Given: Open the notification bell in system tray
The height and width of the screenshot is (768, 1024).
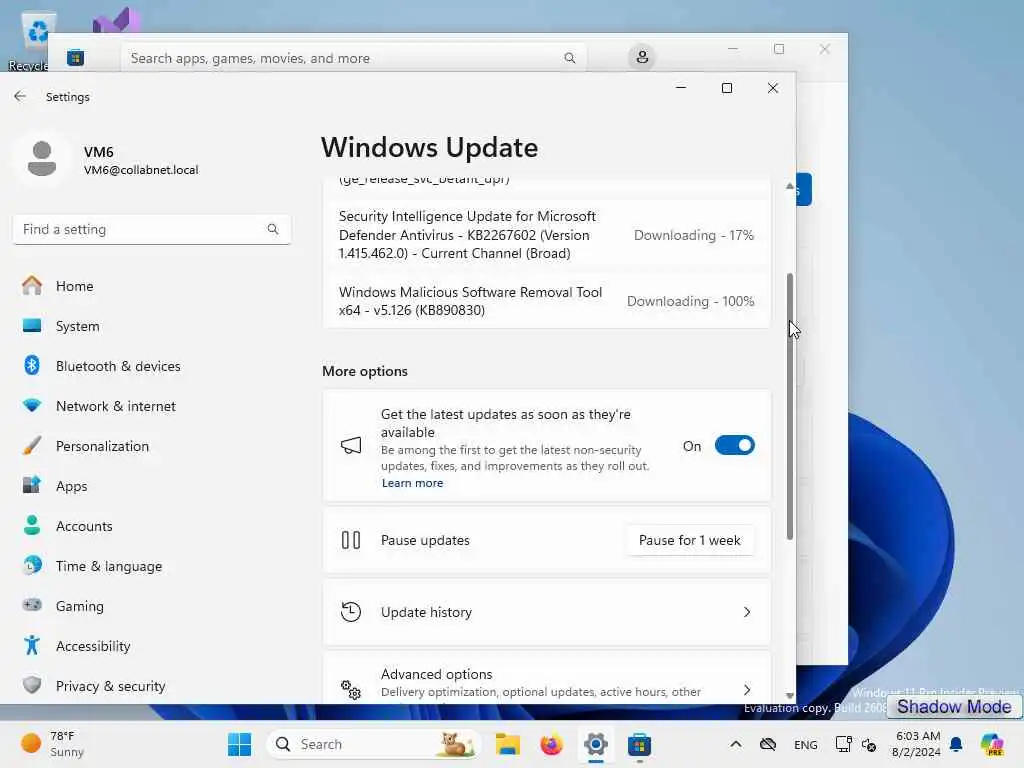Looking at the screenshot, I should pyautogui.click(x=956, y=744).
